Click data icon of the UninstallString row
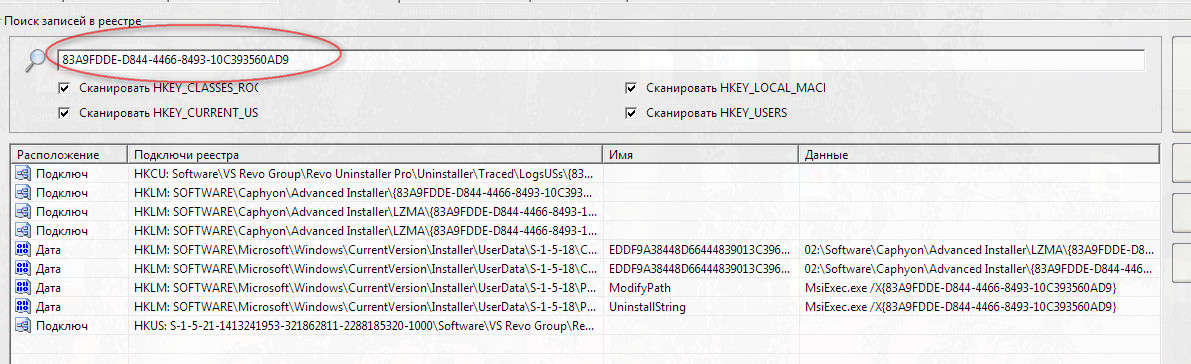 22,307
